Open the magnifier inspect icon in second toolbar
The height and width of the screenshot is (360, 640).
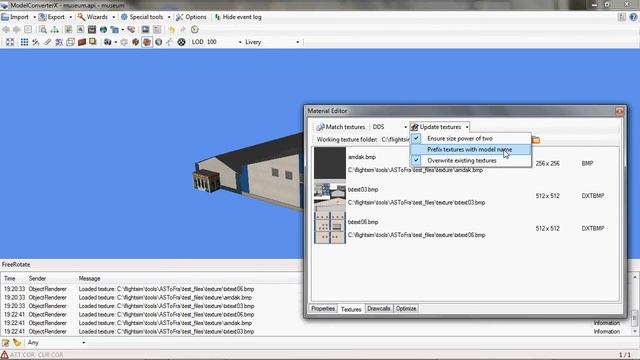click(43, 29)
